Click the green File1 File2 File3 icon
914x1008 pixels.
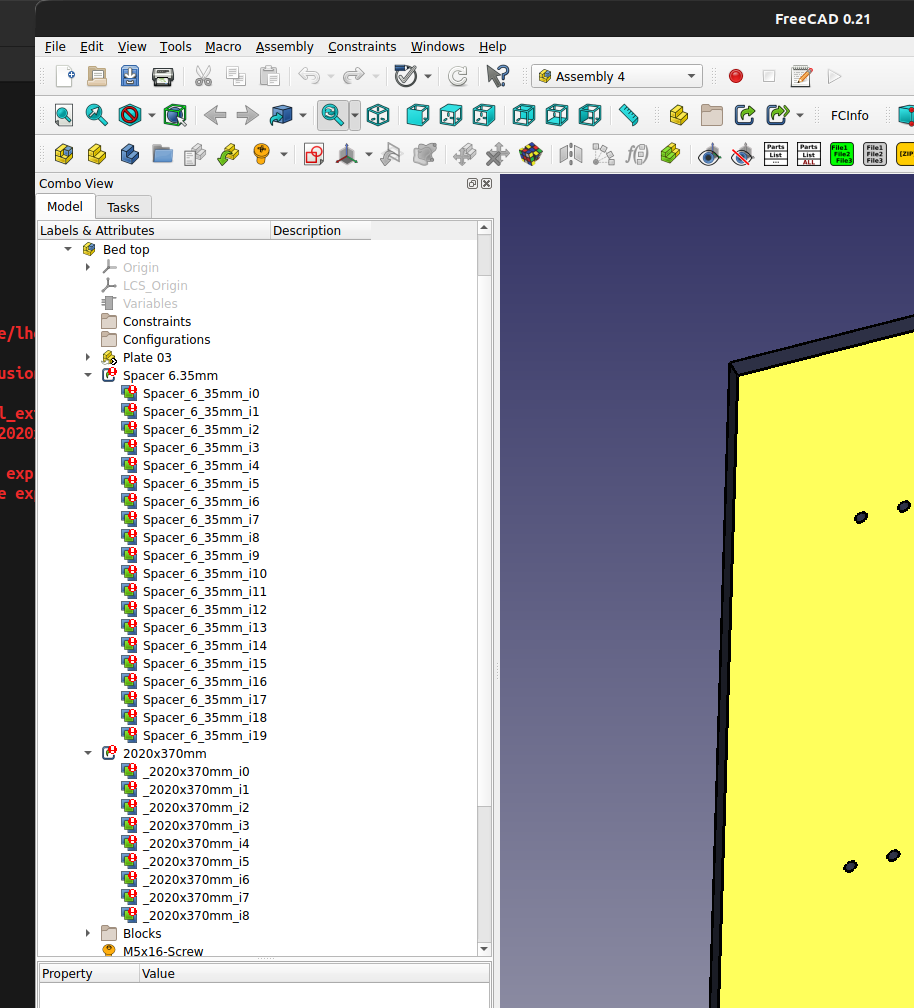[x=841, y=154]
